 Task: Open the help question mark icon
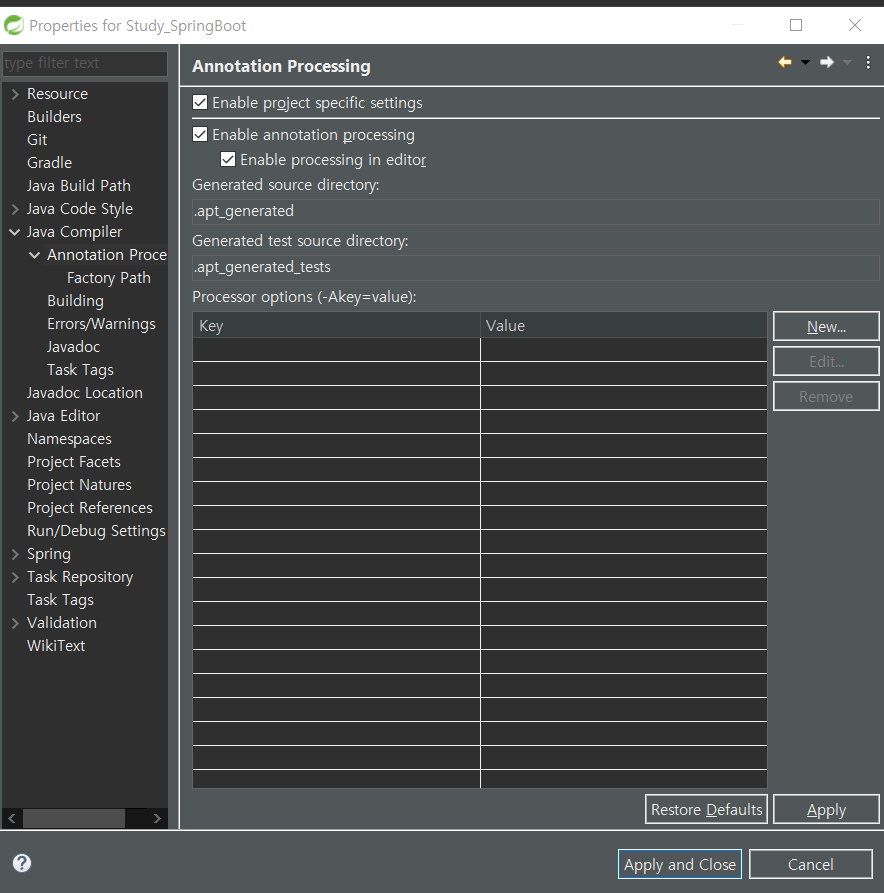[22, 863]
